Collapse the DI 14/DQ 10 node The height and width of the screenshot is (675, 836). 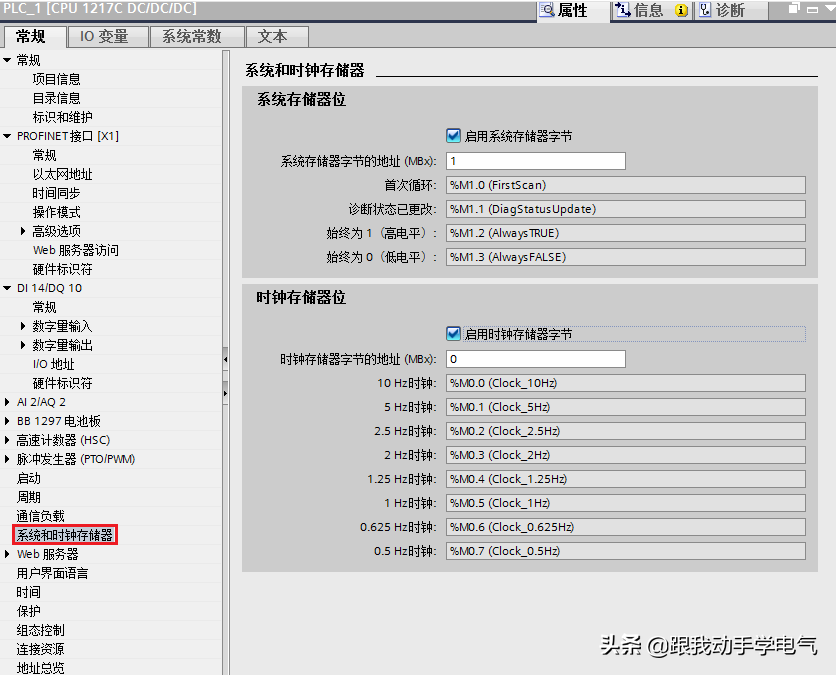tap(7, 288)
